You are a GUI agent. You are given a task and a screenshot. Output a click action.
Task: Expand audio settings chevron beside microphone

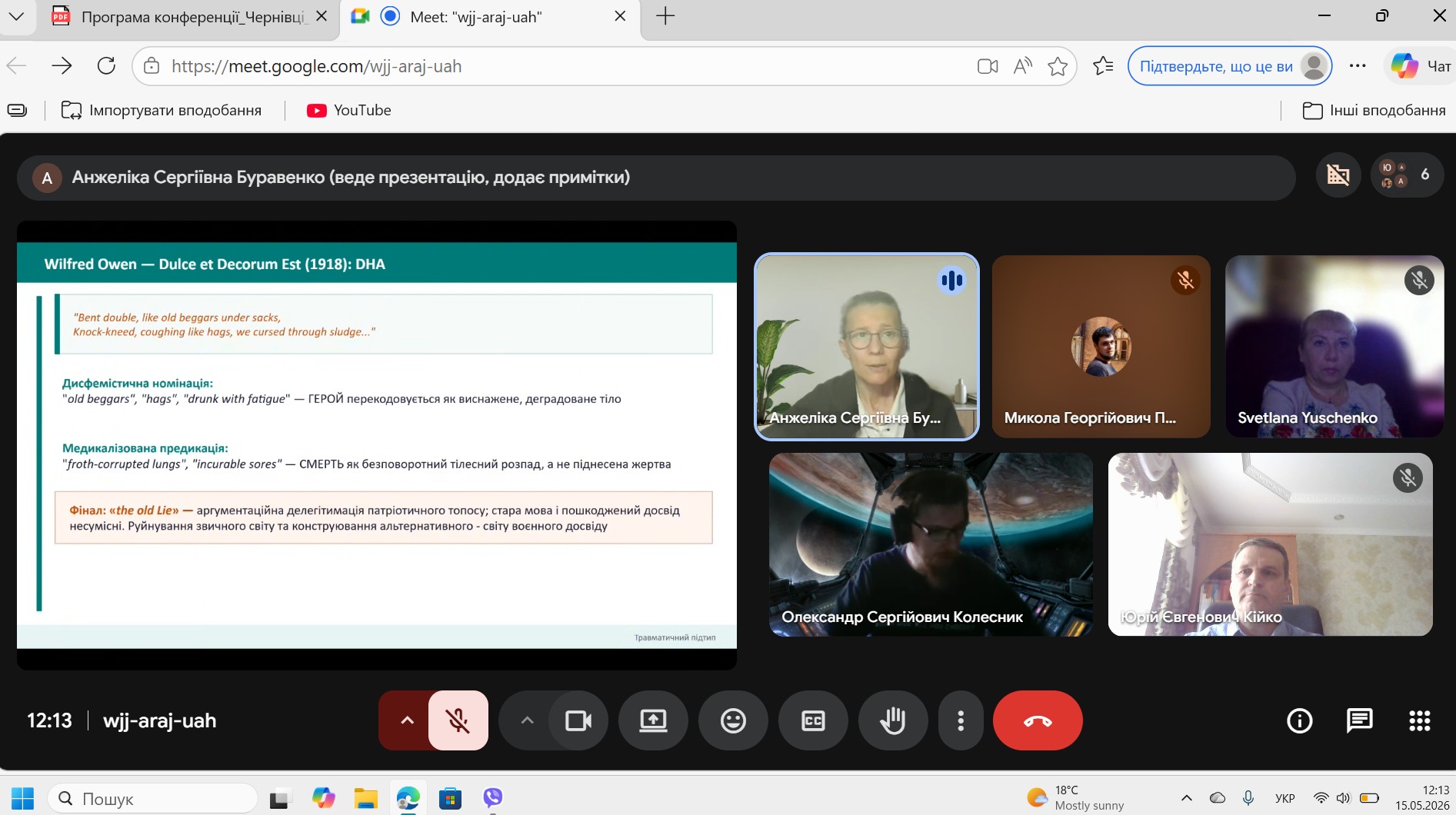pyautogui.click(x=407, y=720)
